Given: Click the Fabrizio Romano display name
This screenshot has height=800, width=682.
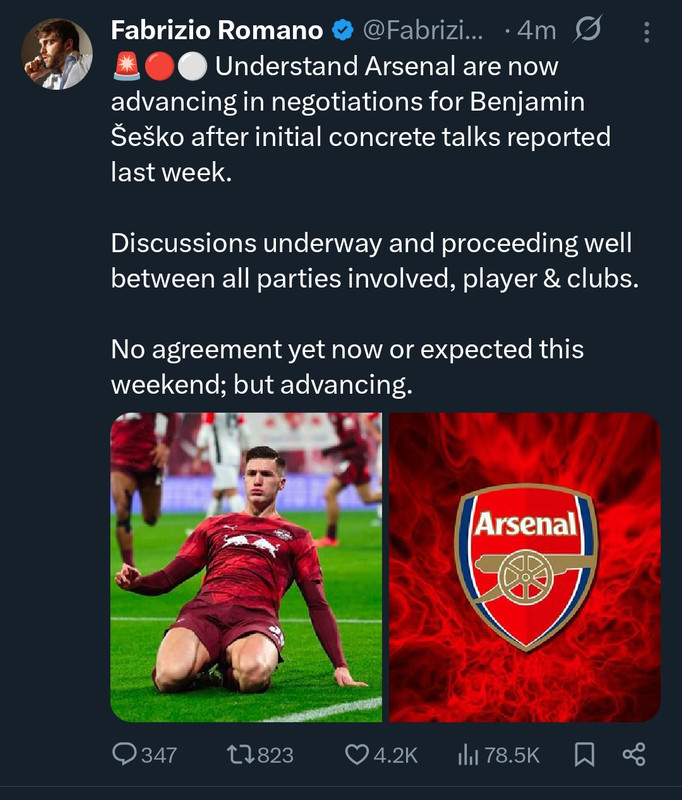Looking at the screenshot, I should coord(217,31).
